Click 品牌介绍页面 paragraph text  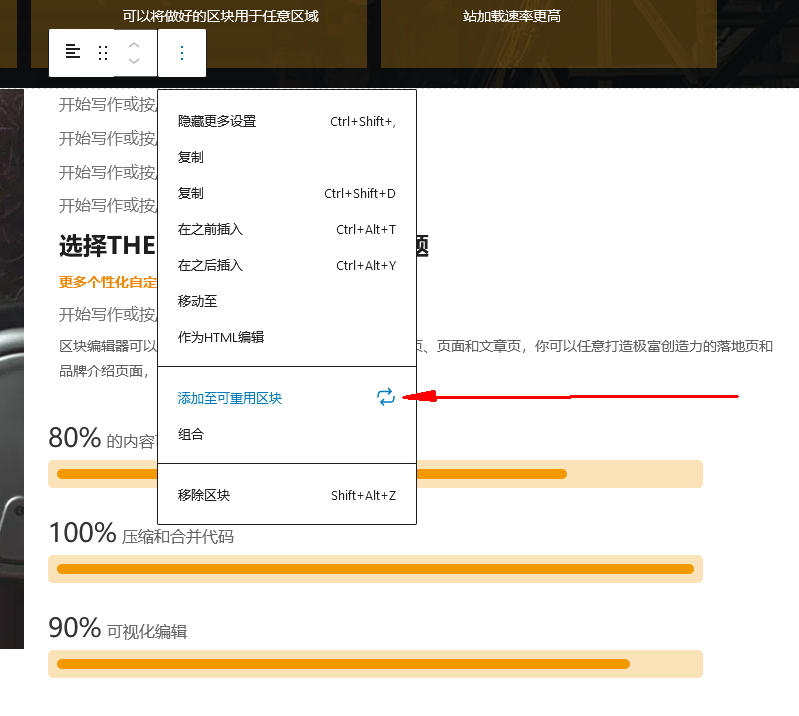tap(103, 371)
